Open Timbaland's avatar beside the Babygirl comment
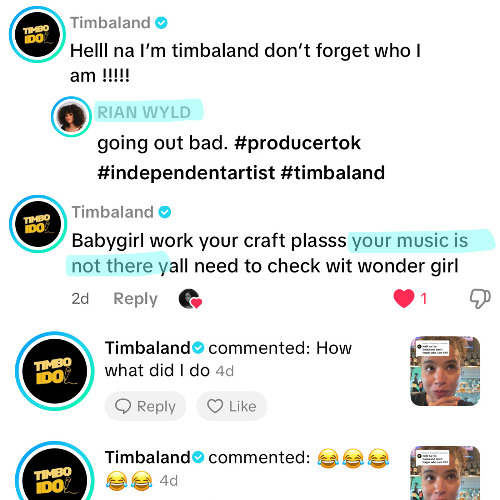This screenshot has height=500, width=500. pos(38,224)
